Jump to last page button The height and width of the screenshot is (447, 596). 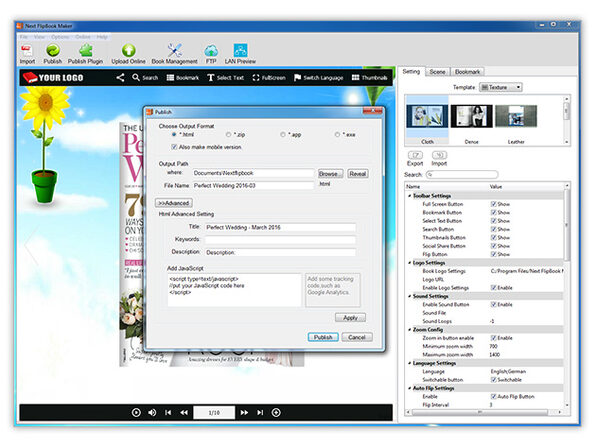[260, 412]
